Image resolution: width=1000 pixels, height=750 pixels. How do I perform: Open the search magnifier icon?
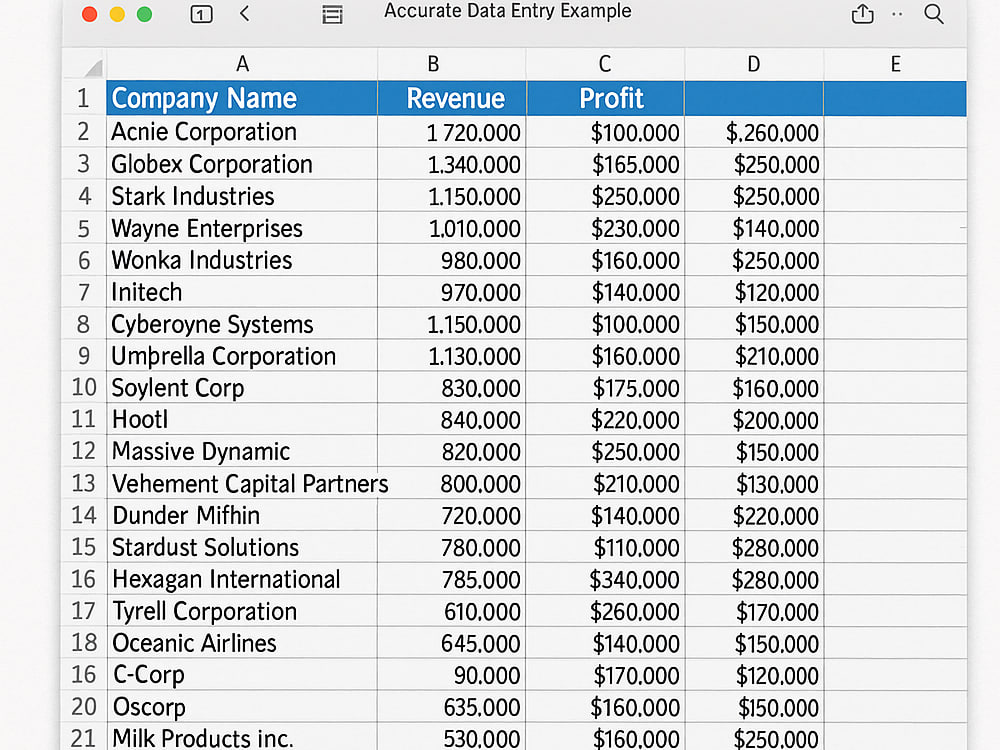934,13
